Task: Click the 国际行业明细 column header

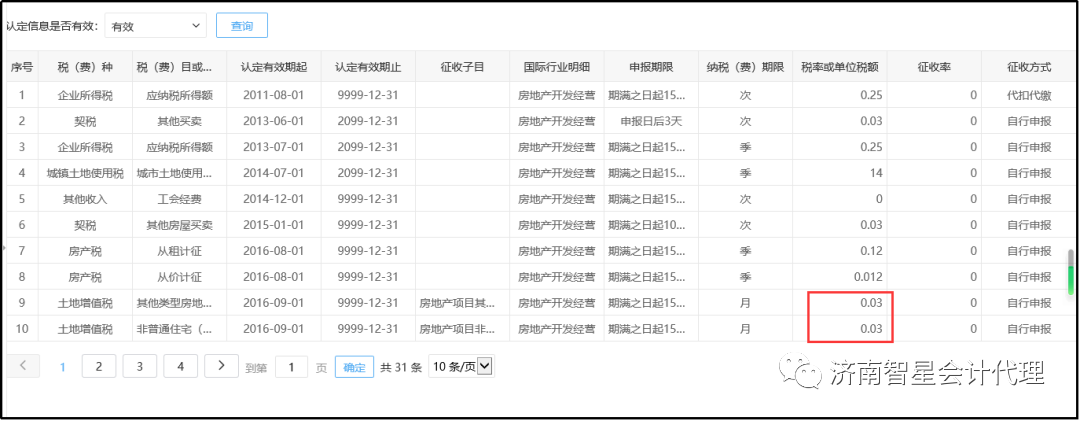Action: [557, 67]
